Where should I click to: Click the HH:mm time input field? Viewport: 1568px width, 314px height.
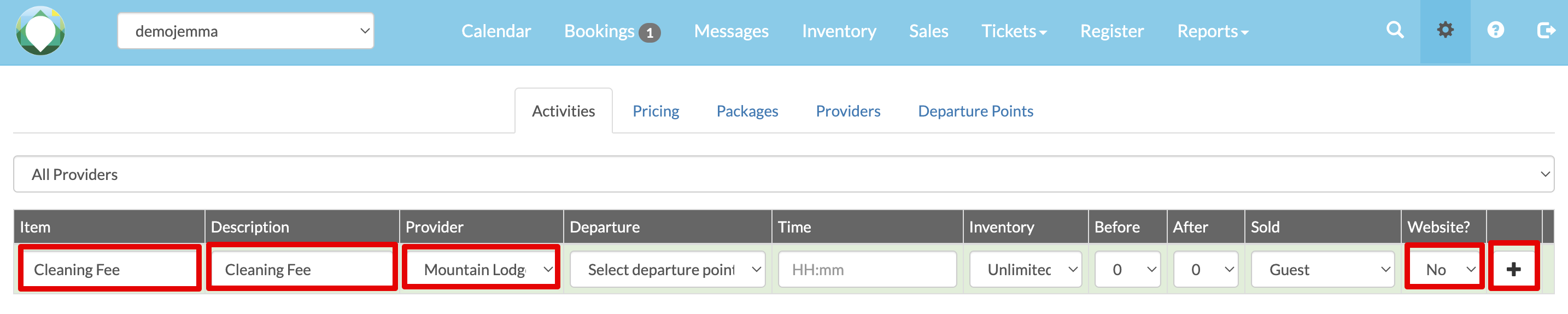tap(867, 269)
